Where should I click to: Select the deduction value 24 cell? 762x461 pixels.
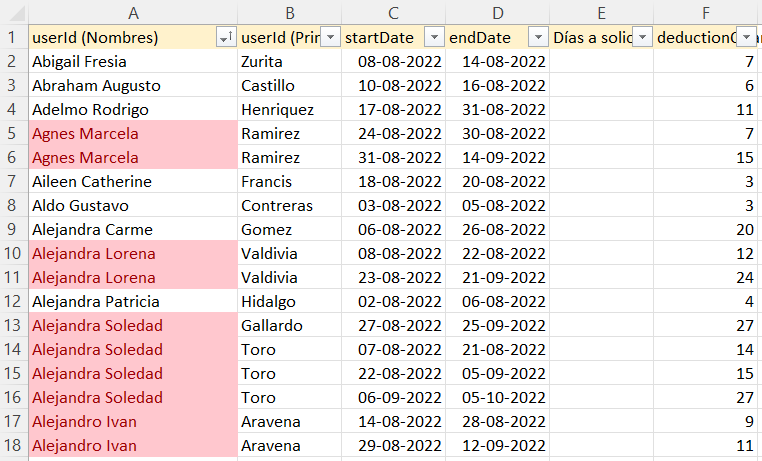click(x=705, y=277)
